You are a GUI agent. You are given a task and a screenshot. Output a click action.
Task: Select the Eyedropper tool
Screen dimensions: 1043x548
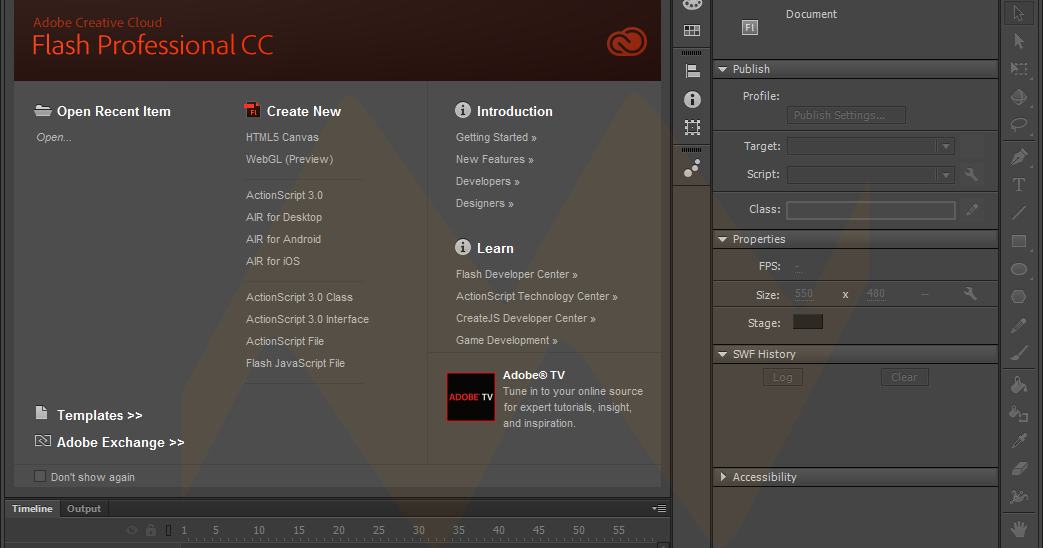(1018, 441)
